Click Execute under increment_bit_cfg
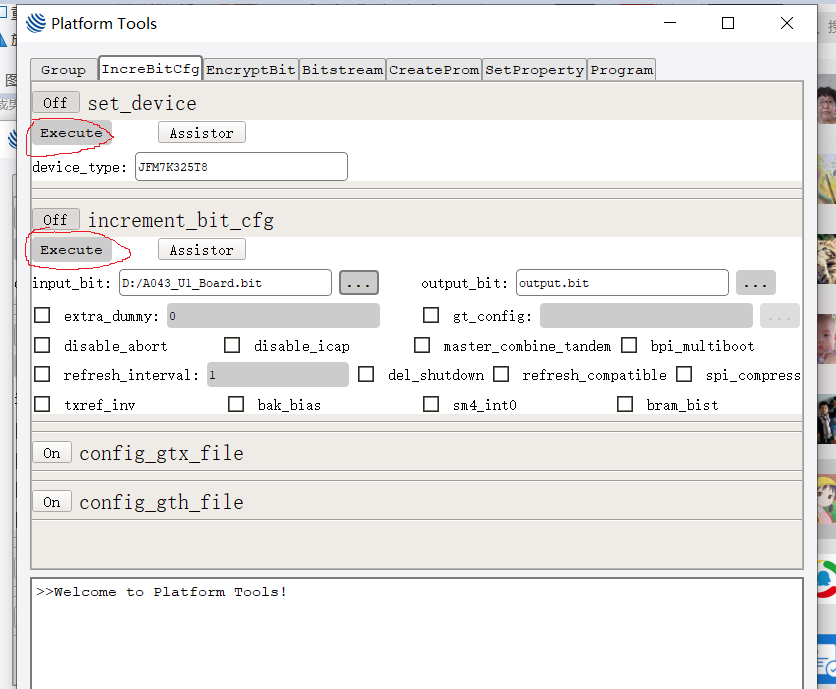 coord(71,250)
